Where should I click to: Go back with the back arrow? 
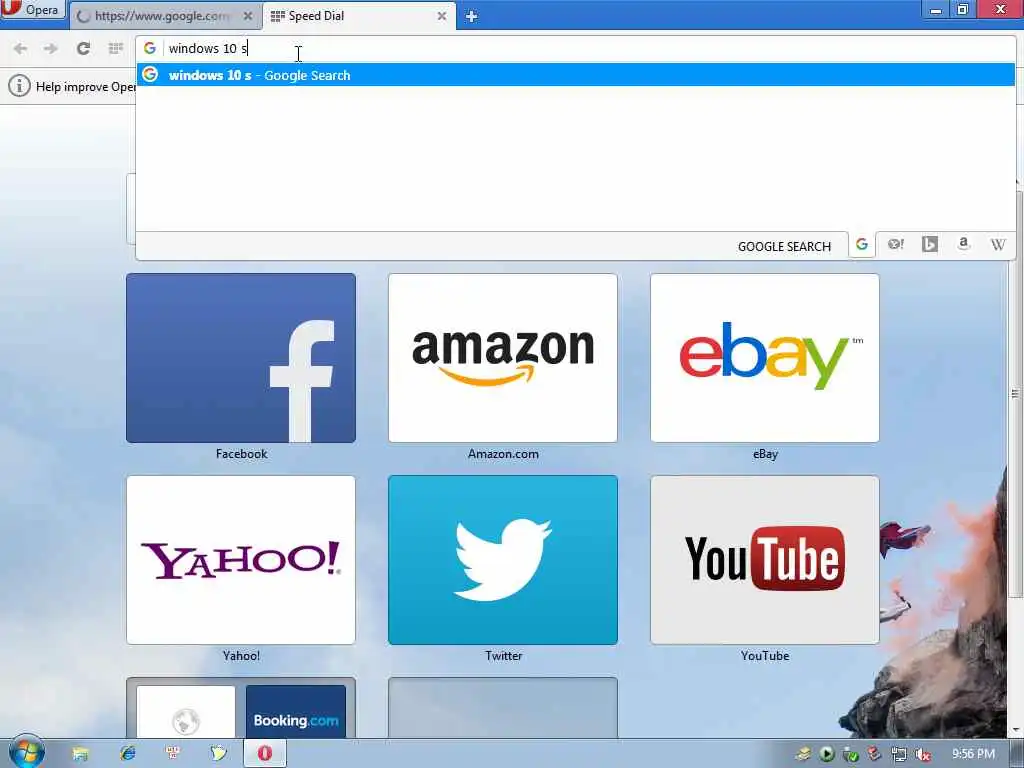click(20, 48)
